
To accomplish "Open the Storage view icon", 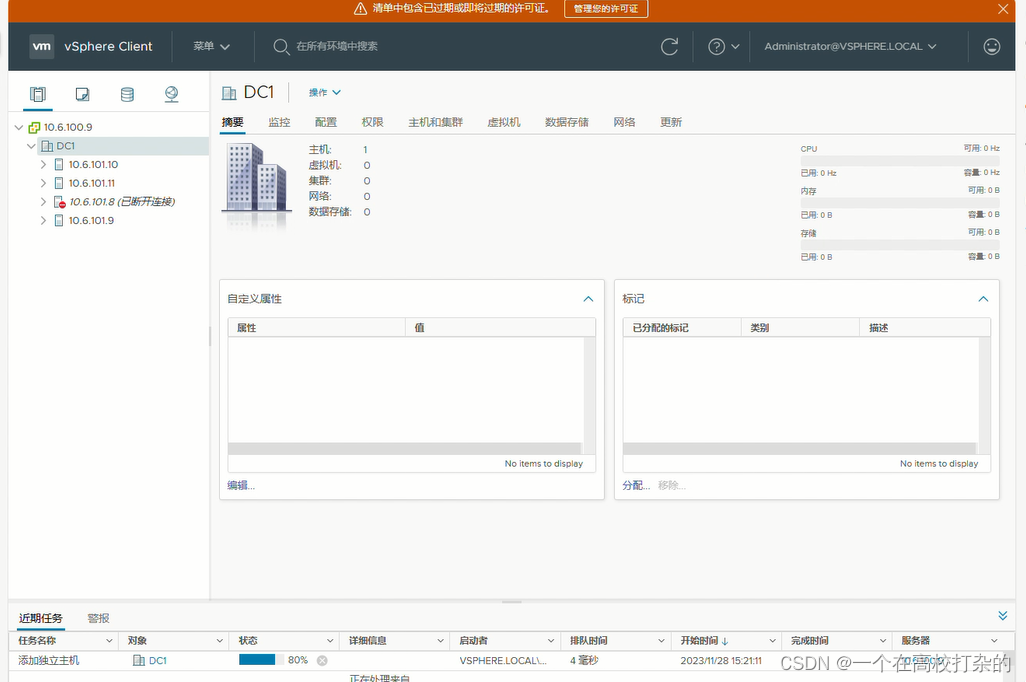I will tap(127, 94).
